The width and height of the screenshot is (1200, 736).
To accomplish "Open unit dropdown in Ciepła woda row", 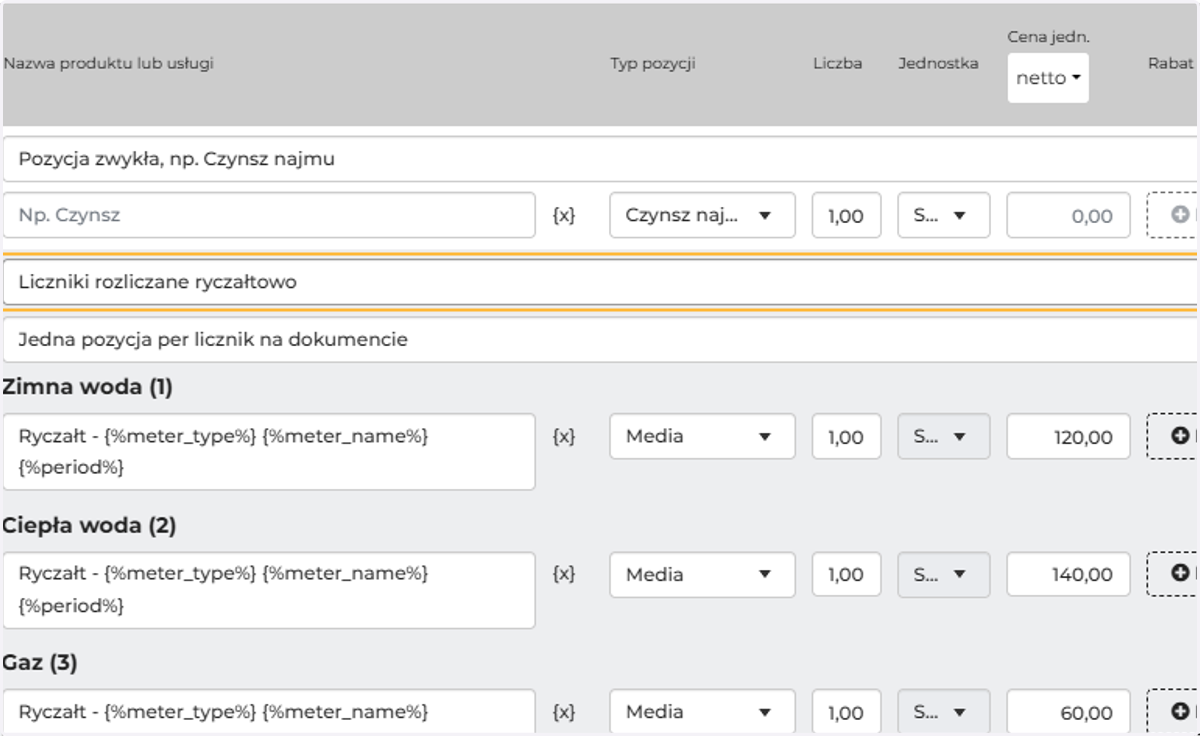I will [x=944, y=574].
